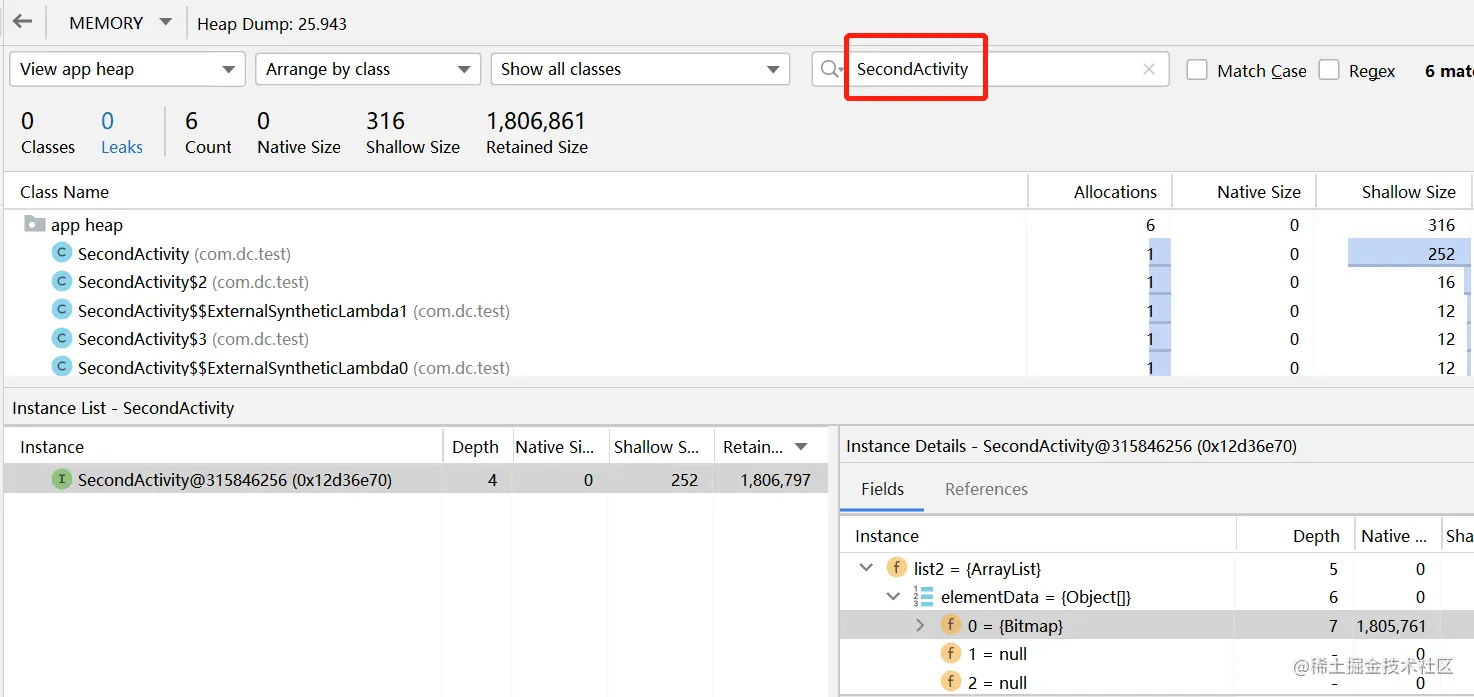Viewport: 1474px width, 697px height.
Task: Sort the instance list by Depth column
Action: pyautogui.click(x=476, y=447)
